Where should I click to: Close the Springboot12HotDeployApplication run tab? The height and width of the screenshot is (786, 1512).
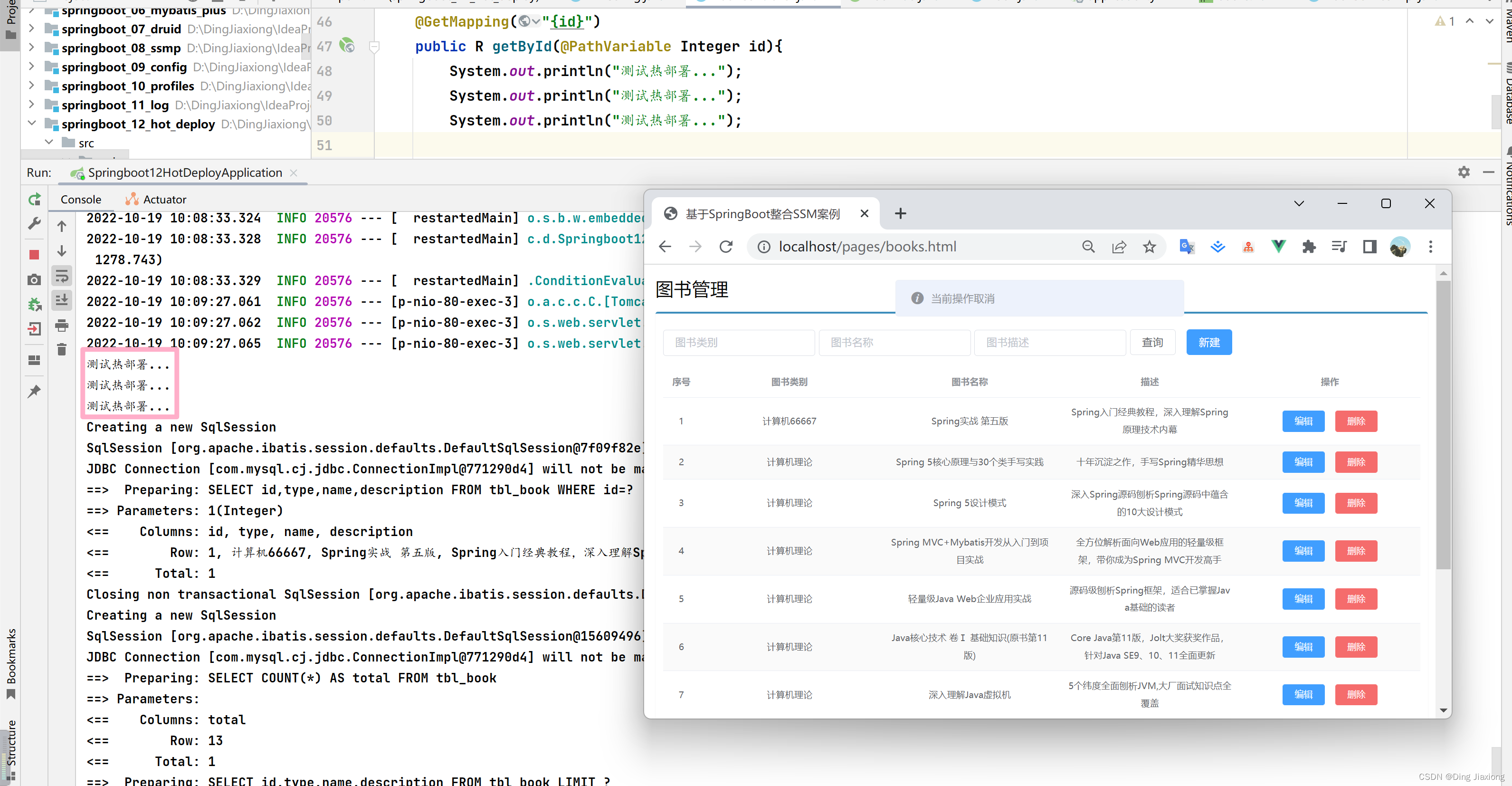(x=294, y=173)
